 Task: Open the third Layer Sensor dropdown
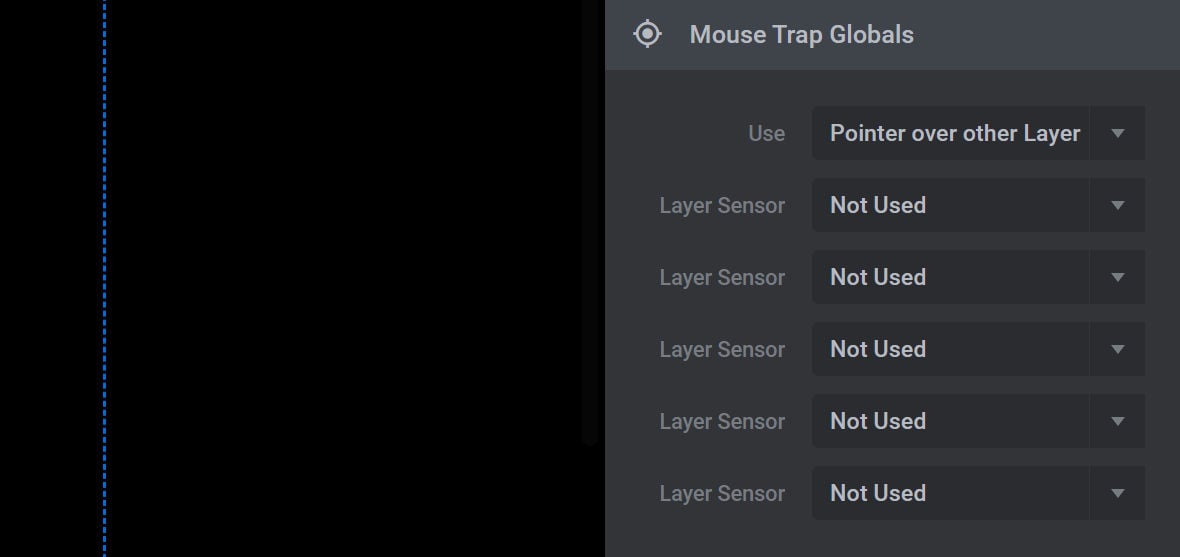point(978,349)
